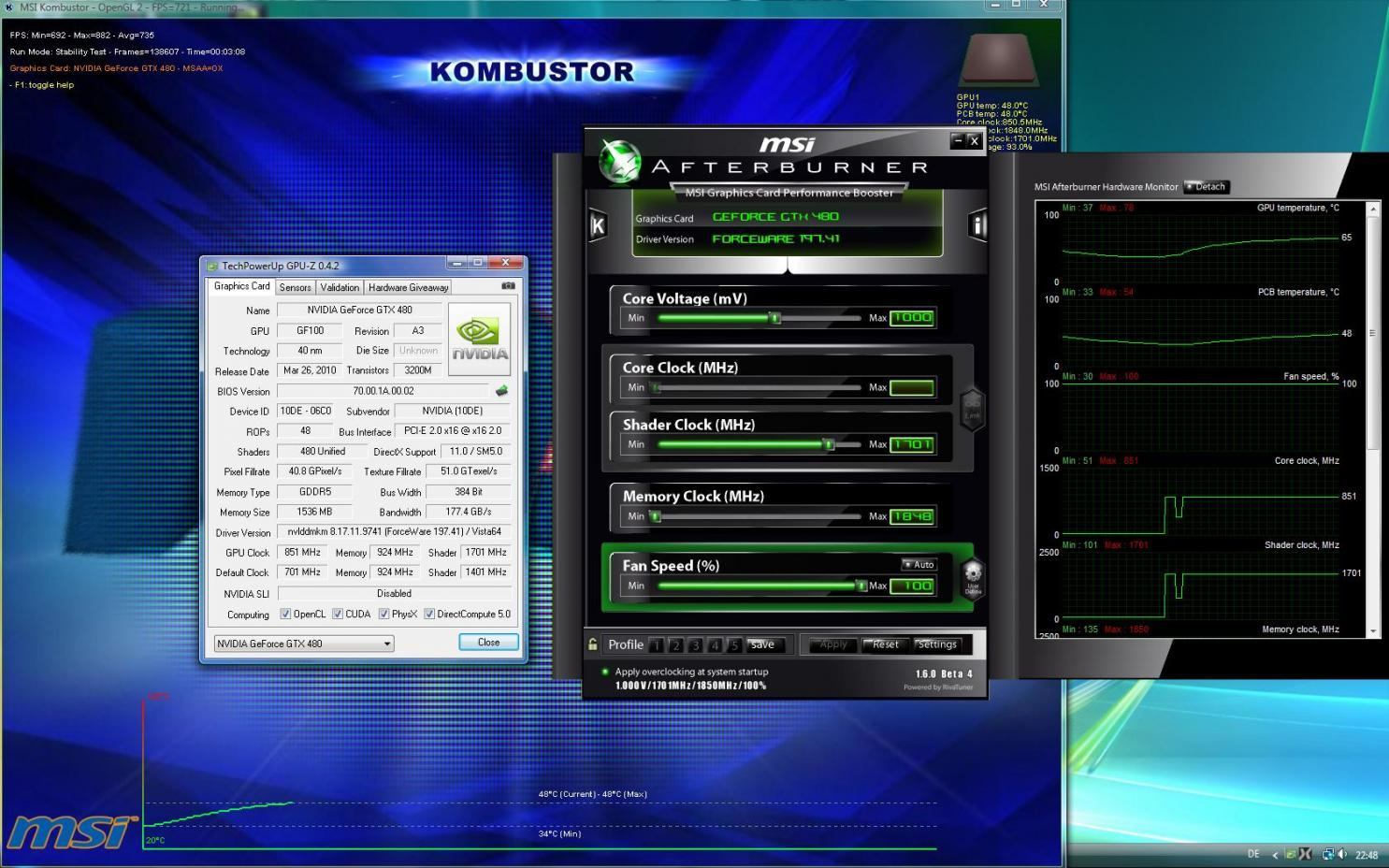The image size is (1389, 868).
Task: Click the BIOS save icon in GPU-Z
Action: [501, 391]
